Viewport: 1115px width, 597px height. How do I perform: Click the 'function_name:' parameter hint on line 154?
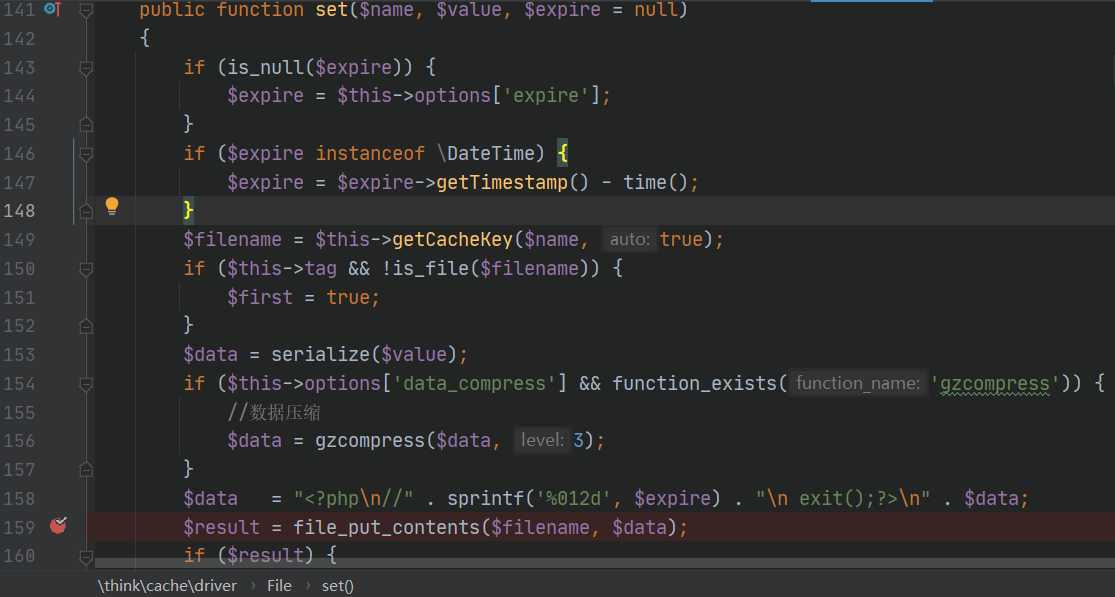pyautogui.click(x=858, y=383)
